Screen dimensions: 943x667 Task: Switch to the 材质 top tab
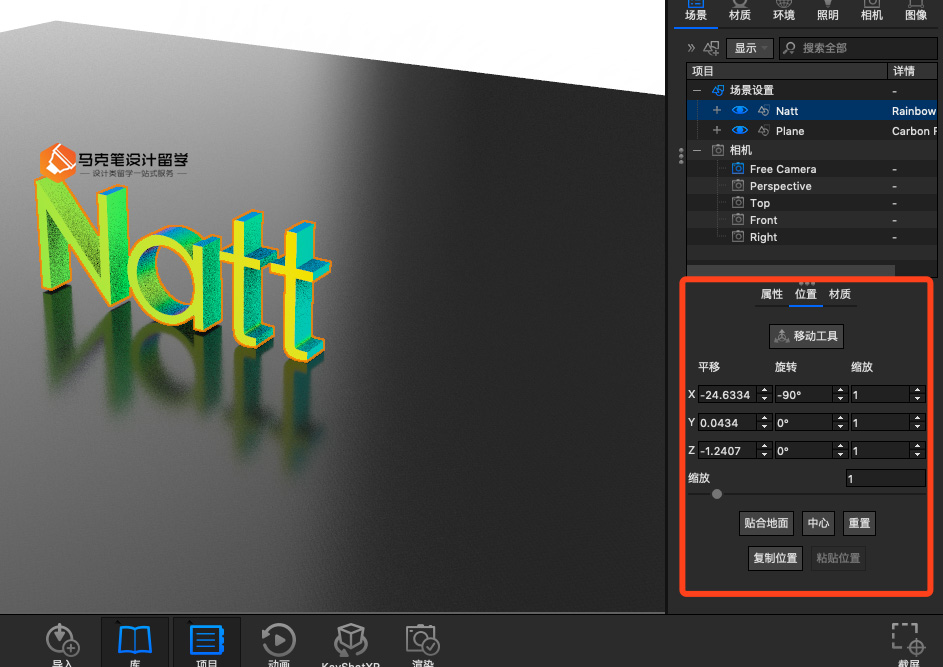click(x=740, y=14)
